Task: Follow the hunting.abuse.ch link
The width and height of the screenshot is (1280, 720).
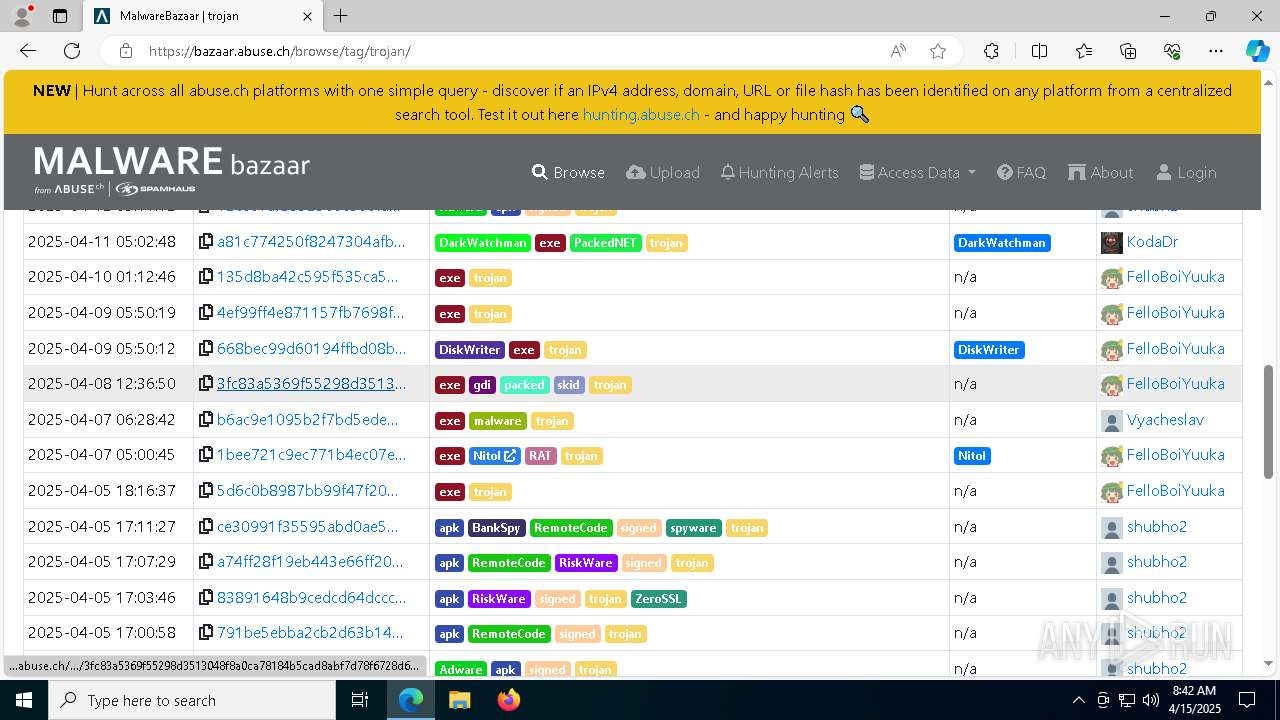Action: (x=641, y=114)
